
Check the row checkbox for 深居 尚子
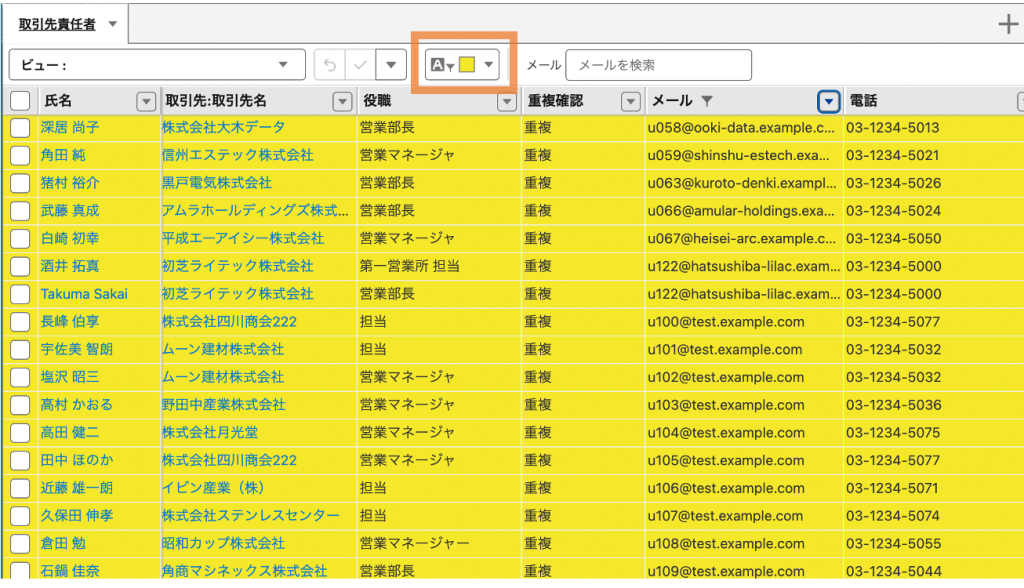coord(20,128)
